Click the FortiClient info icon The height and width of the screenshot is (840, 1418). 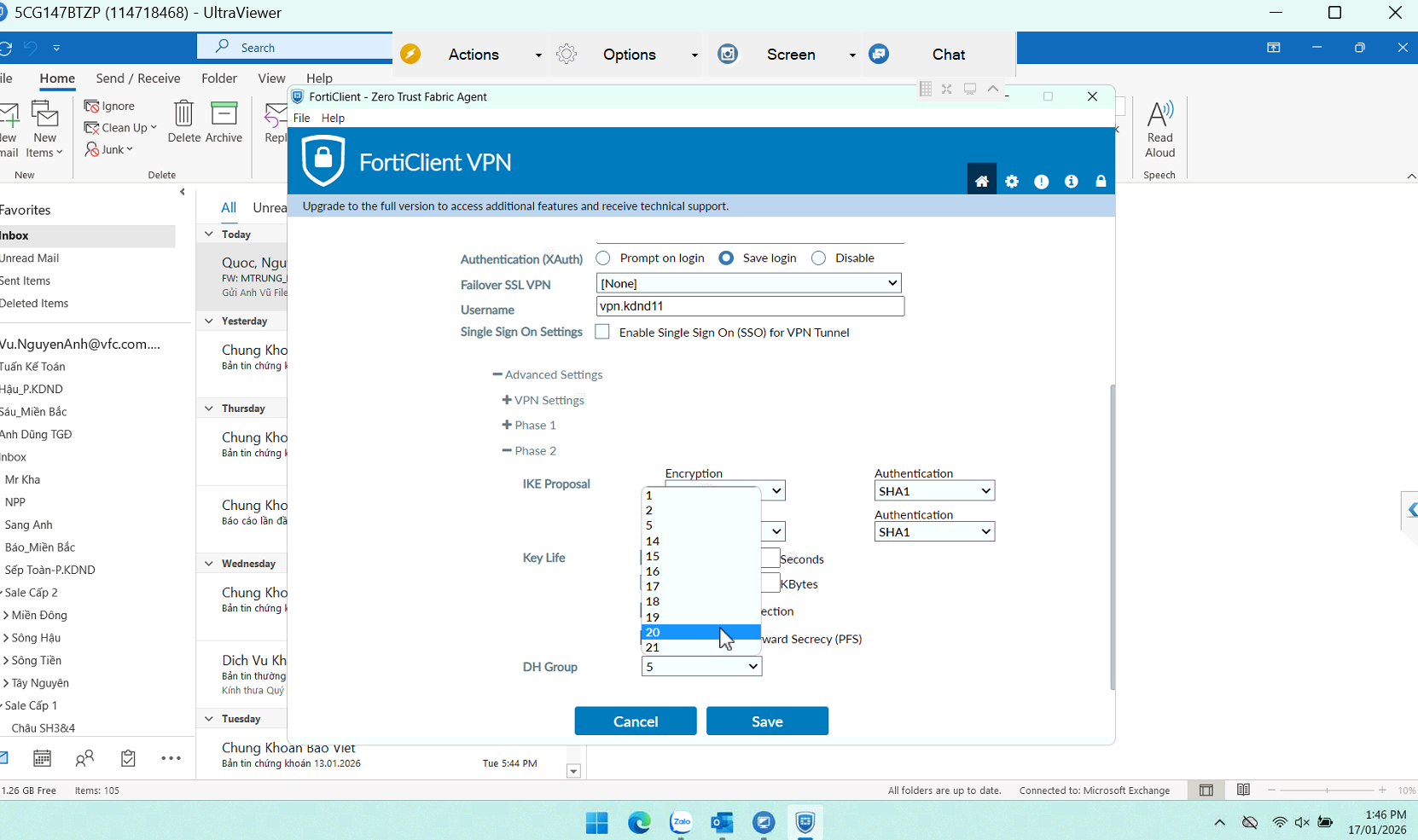1072,181
